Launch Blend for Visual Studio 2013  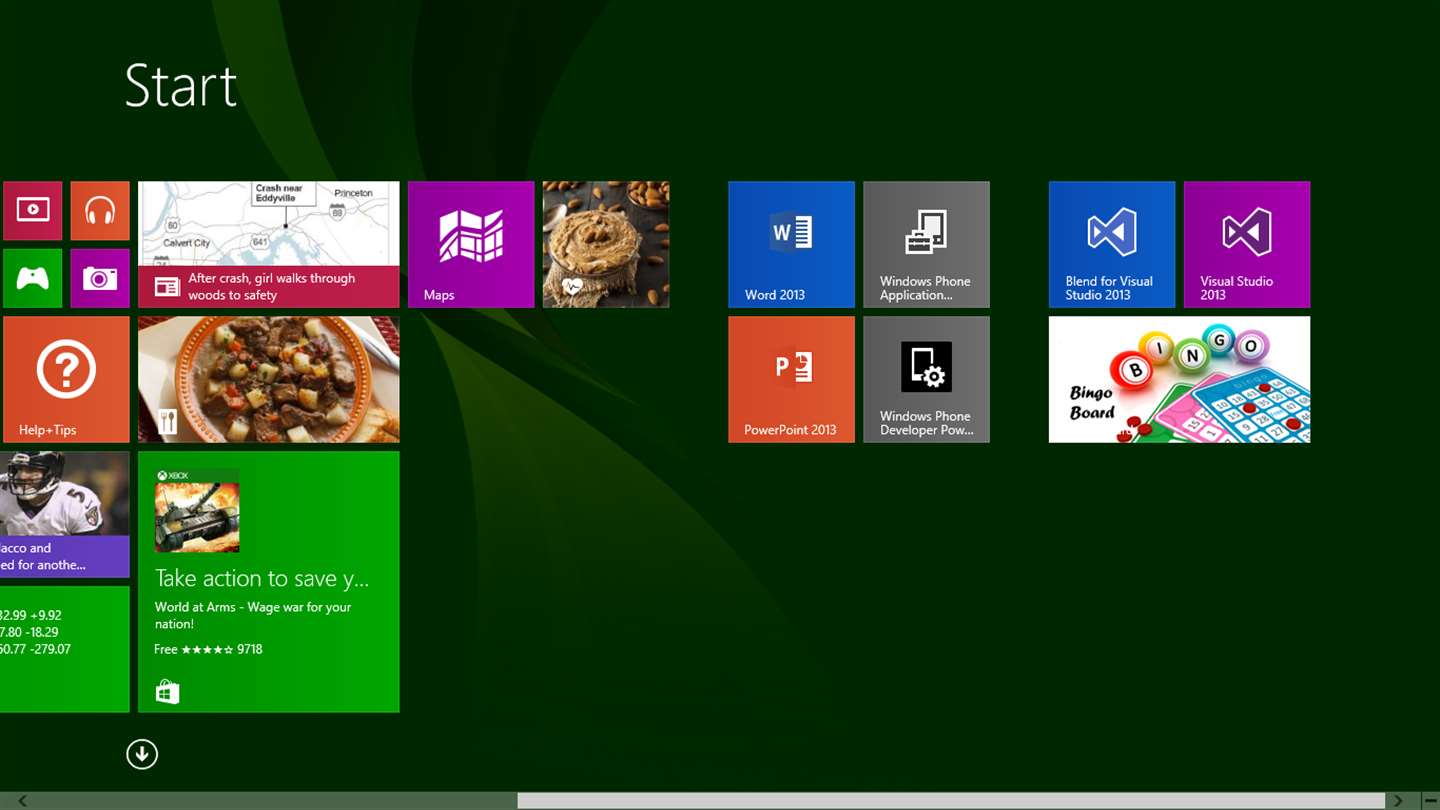1112,244
